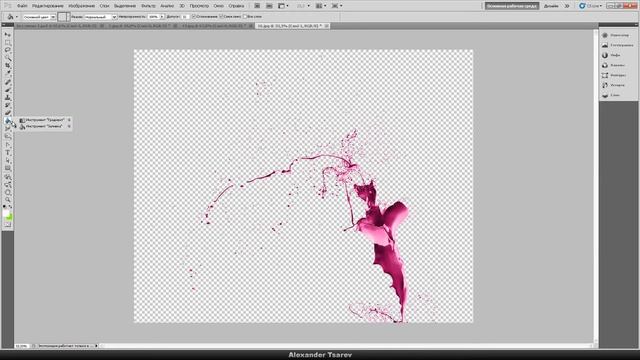Choose Инструмент "Заливка" from flyout
This screenshot has height=360, width=640.
[46, 127]
